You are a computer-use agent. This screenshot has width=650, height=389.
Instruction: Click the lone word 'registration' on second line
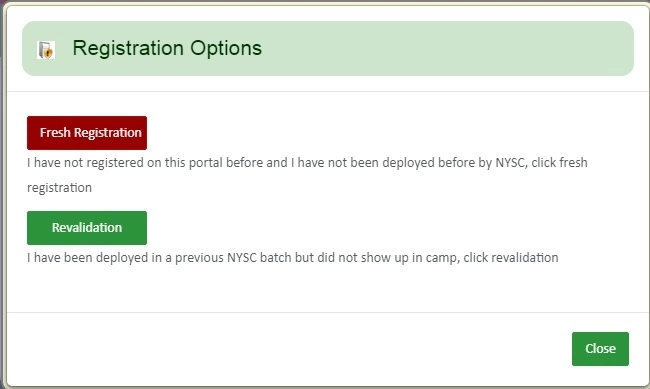[x=59, y=188]
